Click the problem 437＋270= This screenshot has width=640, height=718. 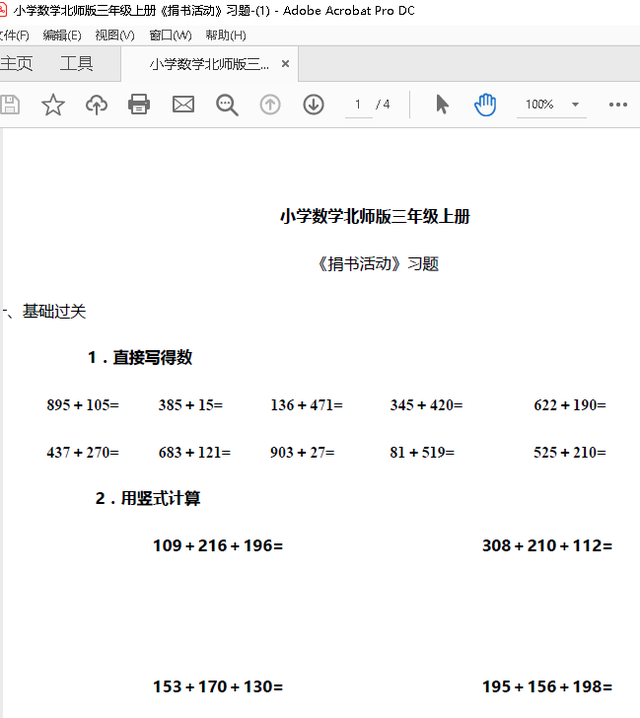[x=83, y=452]
